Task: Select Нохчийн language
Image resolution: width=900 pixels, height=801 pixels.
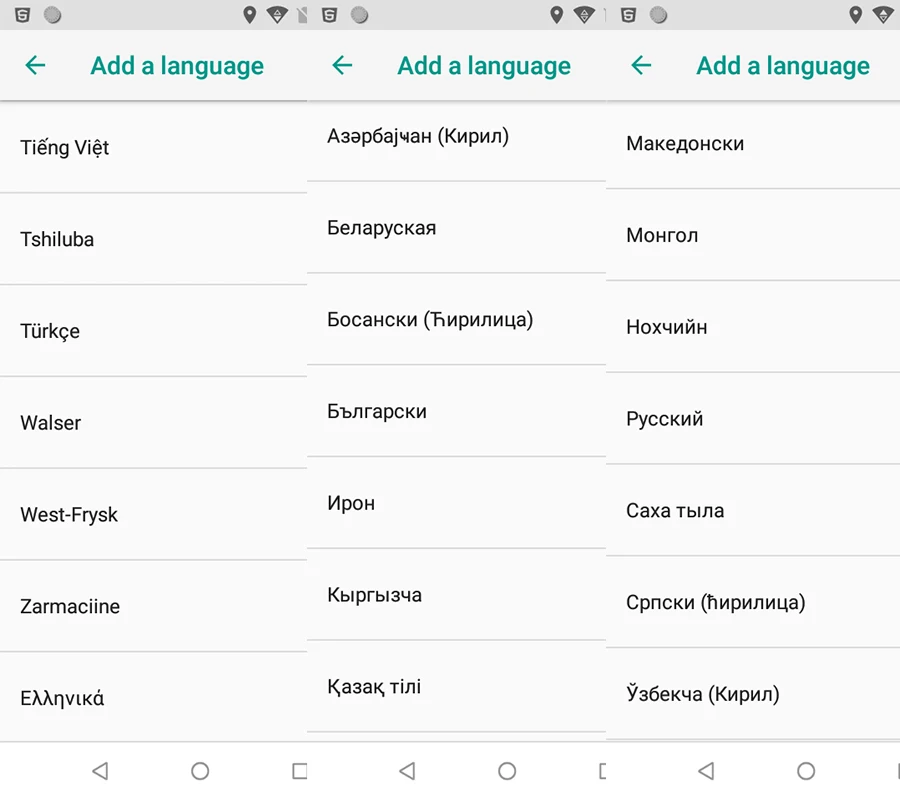Action: pyautogui.click(x=753, y=327)
